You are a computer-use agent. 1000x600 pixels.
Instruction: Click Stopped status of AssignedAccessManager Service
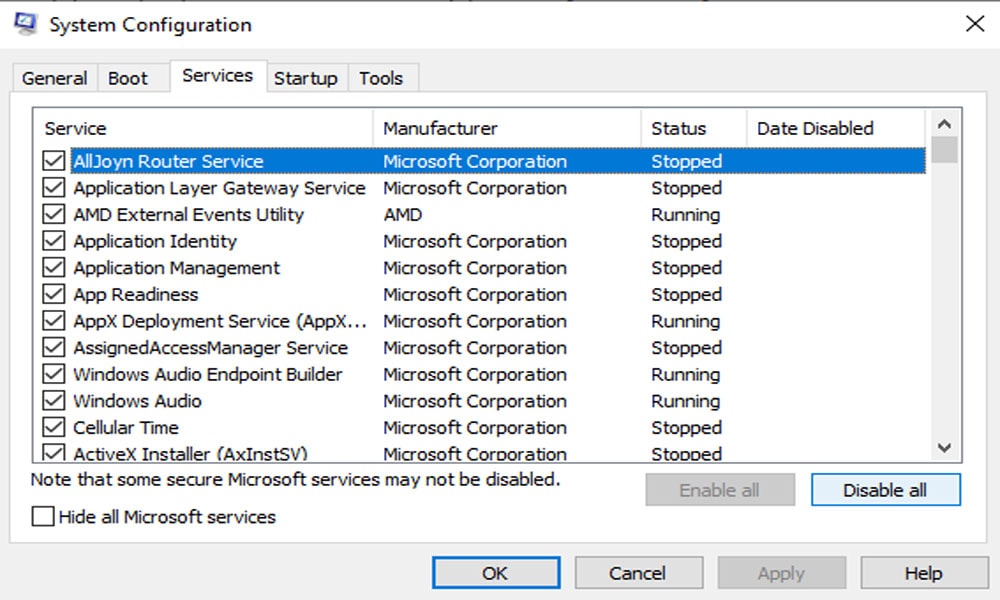(x=686, y=348)
